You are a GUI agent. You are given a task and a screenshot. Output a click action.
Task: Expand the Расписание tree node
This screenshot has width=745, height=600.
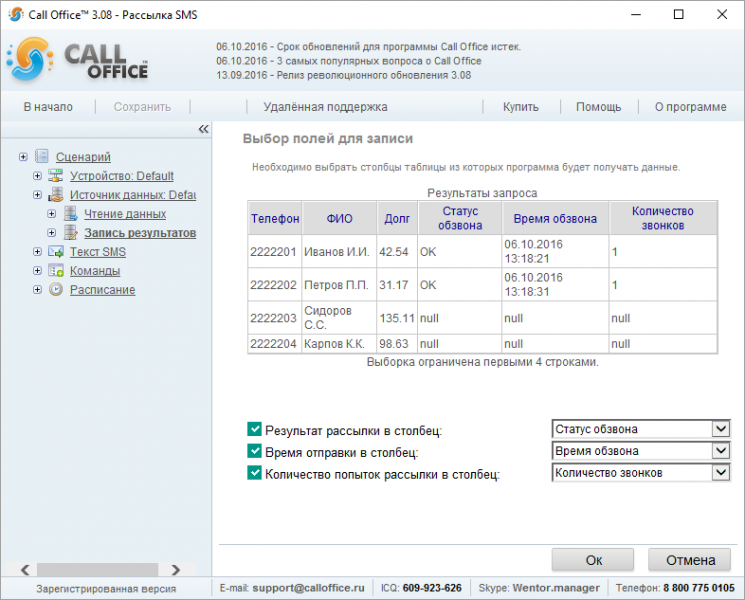(38, 290)
